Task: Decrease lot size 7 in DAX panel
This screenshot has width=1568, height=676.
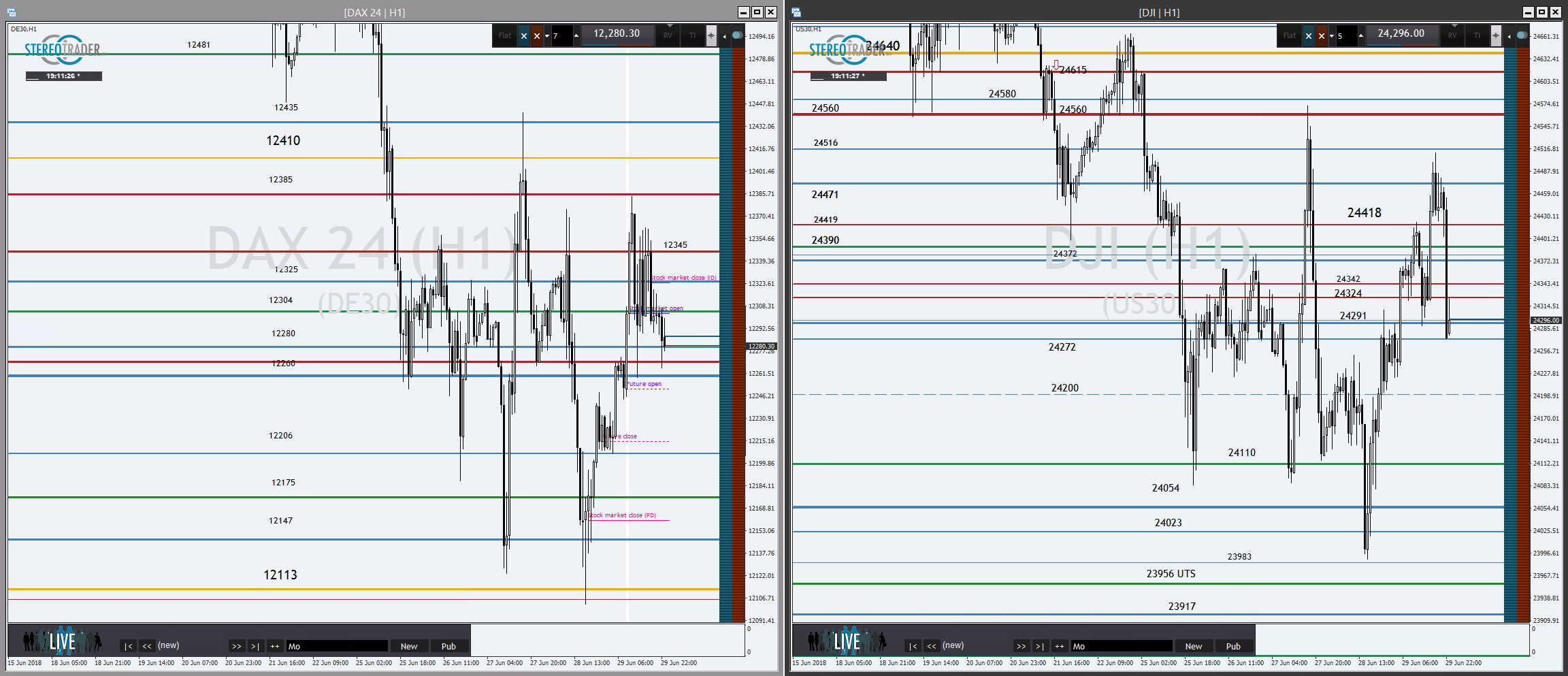Action: tap(547, 36)
